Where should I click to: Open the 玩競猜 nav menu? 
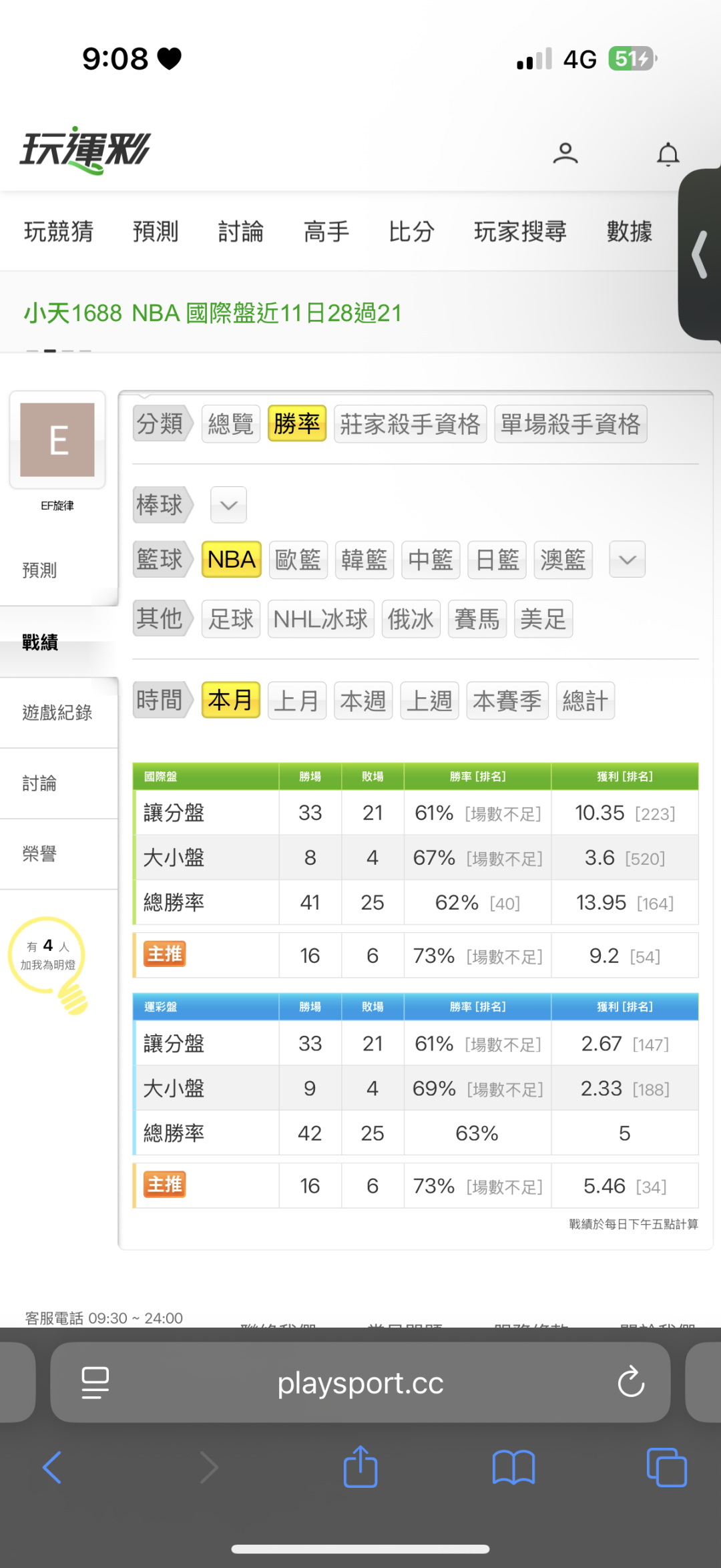(x=59, y=231)
